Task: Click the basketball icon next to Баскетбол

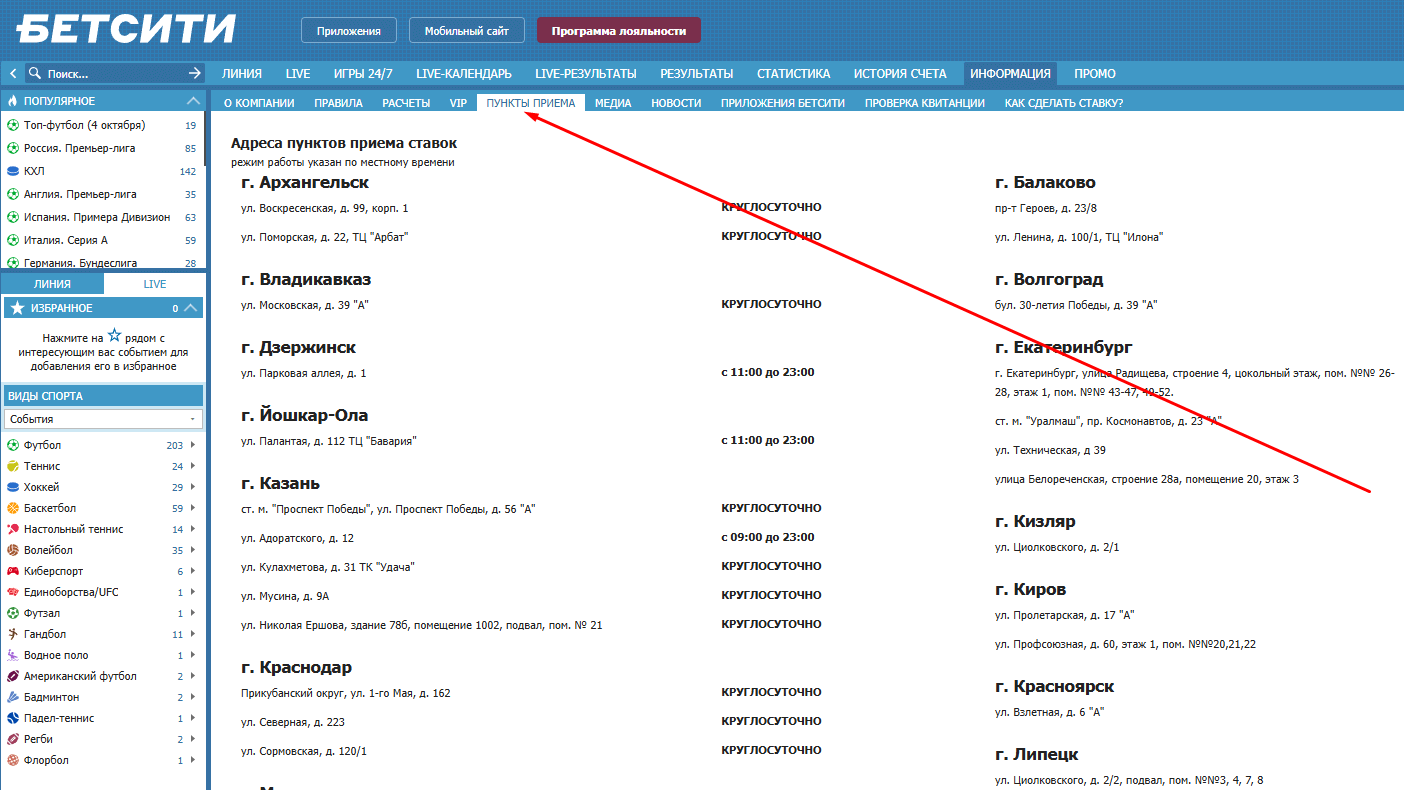Action: (x=13, y=508)
